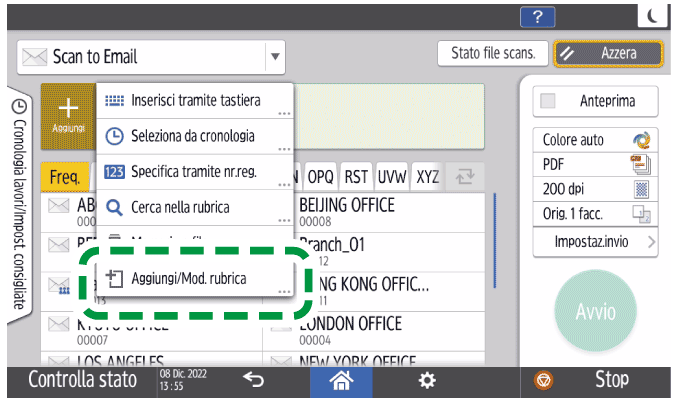675x400 pixels.
Task: Open the help question mark button
Action: [537, 17]
